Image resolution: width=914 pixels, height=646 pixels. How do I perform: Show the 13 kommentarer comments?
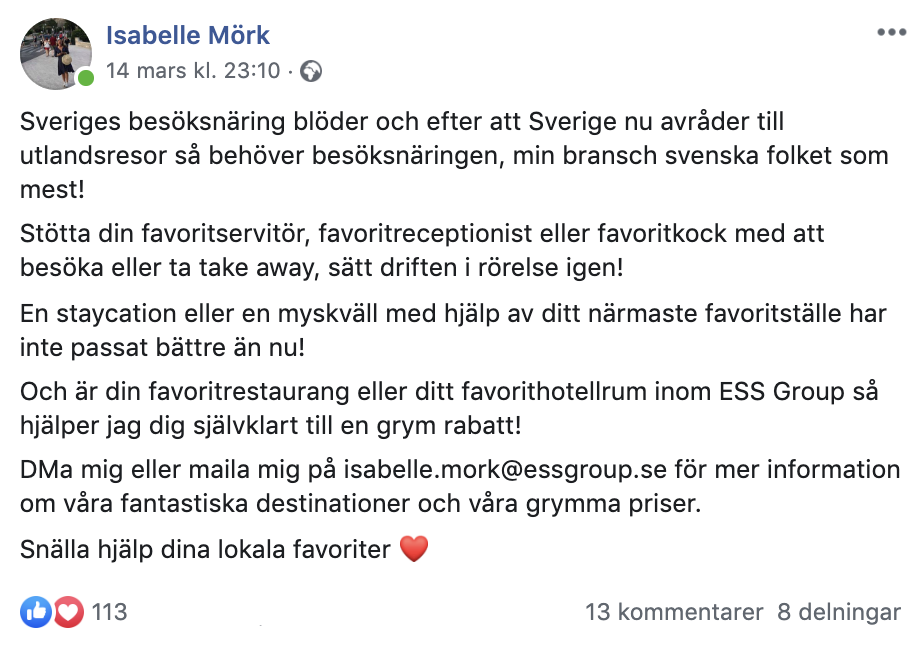coord(674,612)
